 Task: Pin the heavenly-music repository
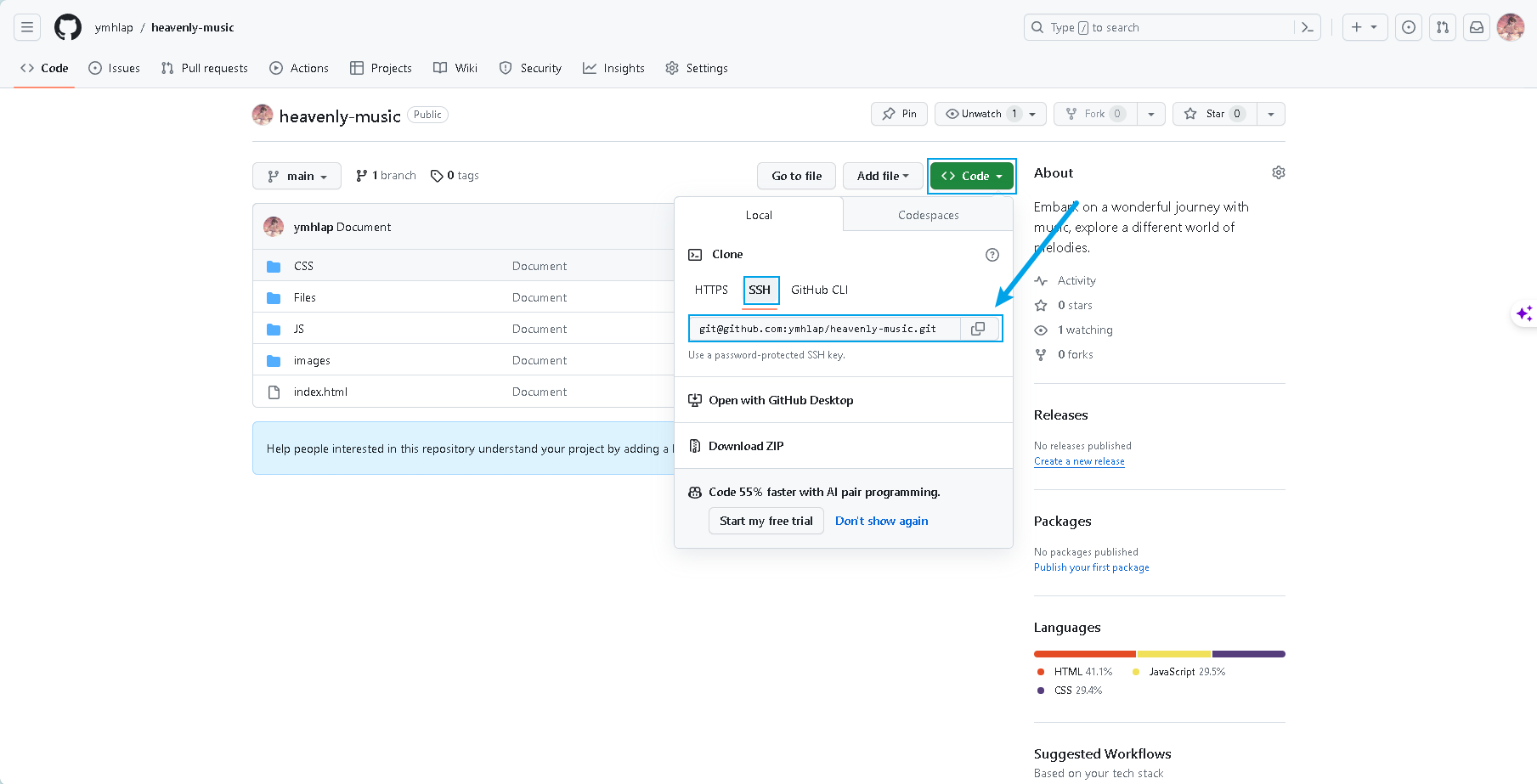899,114
